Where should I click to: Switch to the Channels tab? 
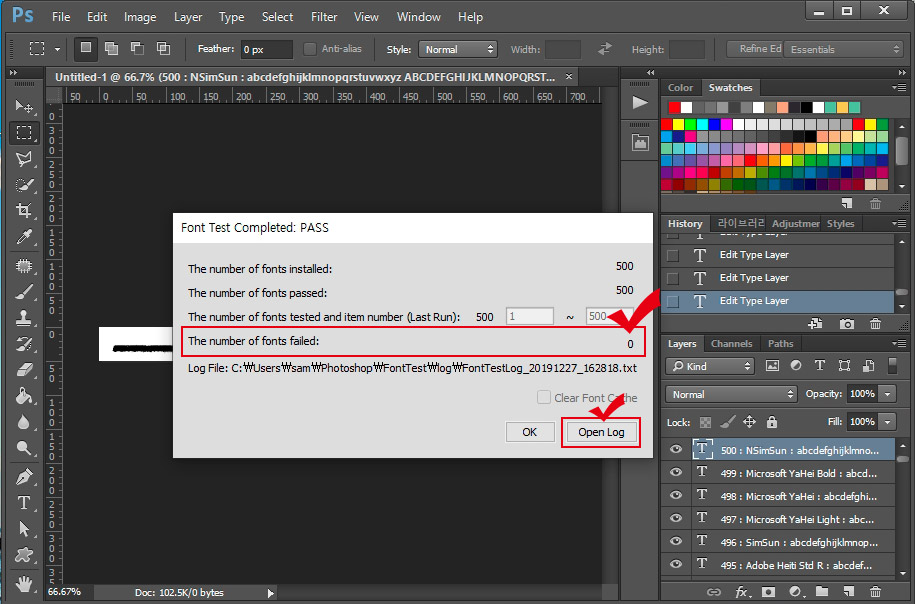[731, 344]
